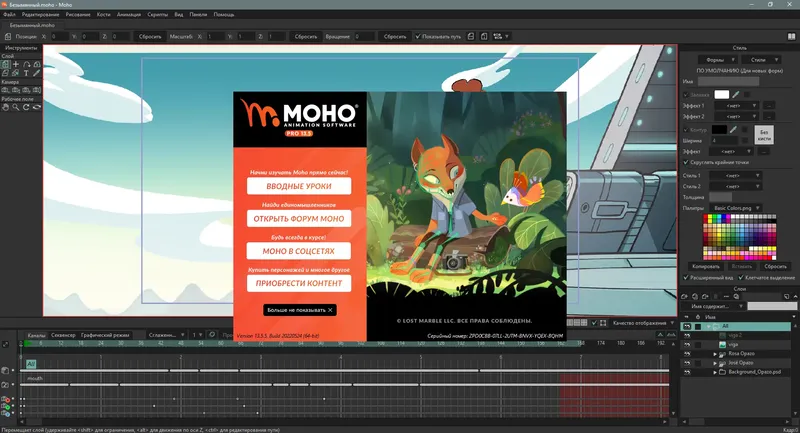Image resolution: width=800 pixels, height=433 pixels.
Task: Select the Eyedropper tool in Layer tools
Action: 36,73
